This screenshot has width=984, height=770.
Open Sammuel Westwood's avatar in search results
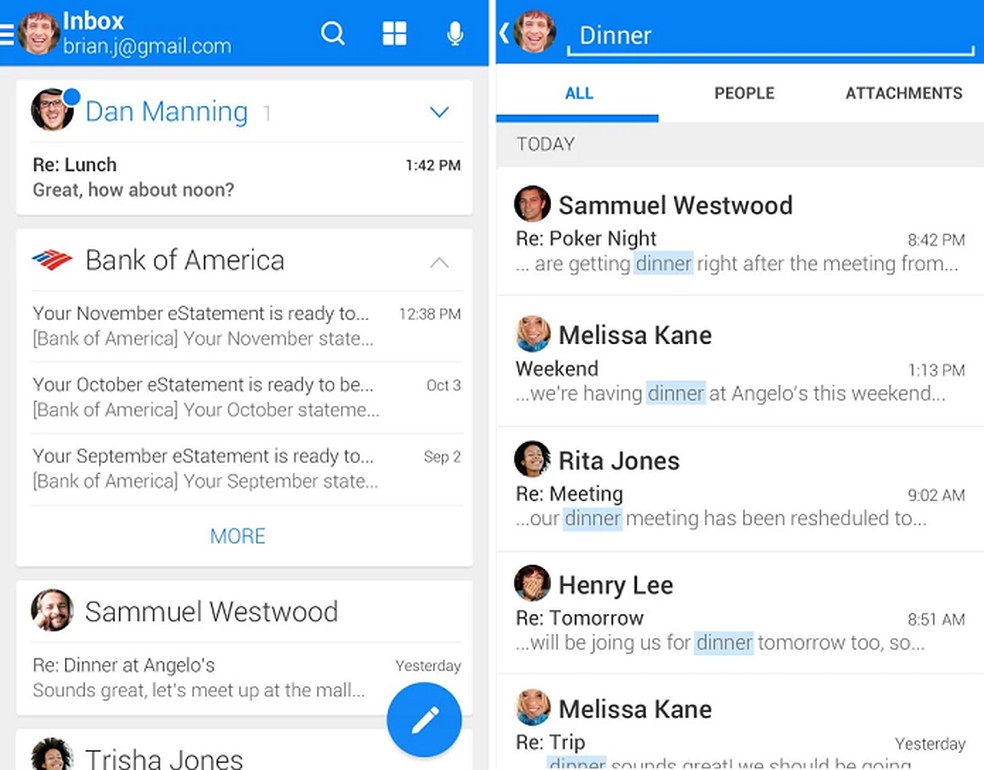[x=532, y=204]
